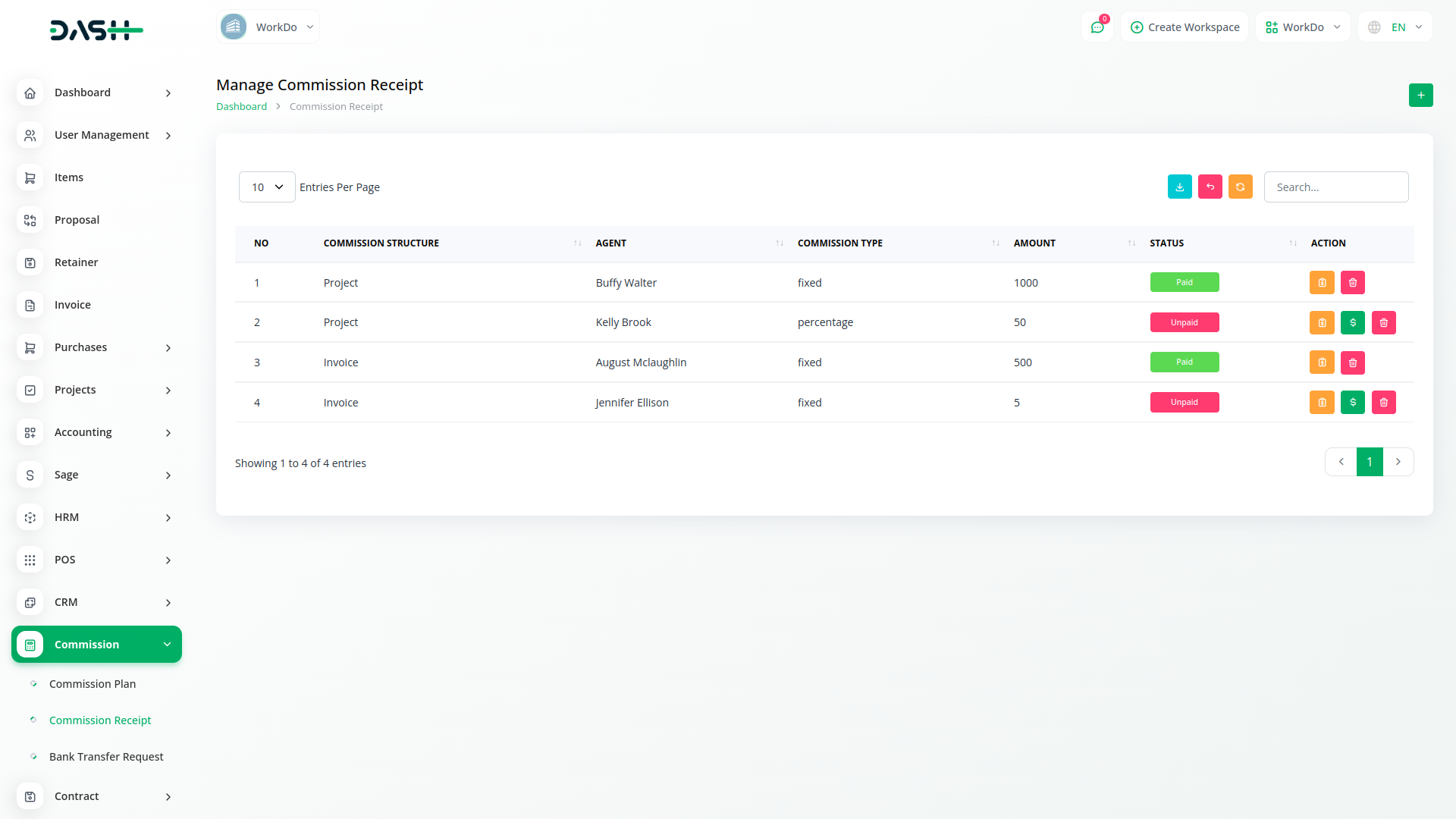Viewport: 1456px width, 819px height.
Task: Open the chat messages icon in the header
Action: 1097,27
